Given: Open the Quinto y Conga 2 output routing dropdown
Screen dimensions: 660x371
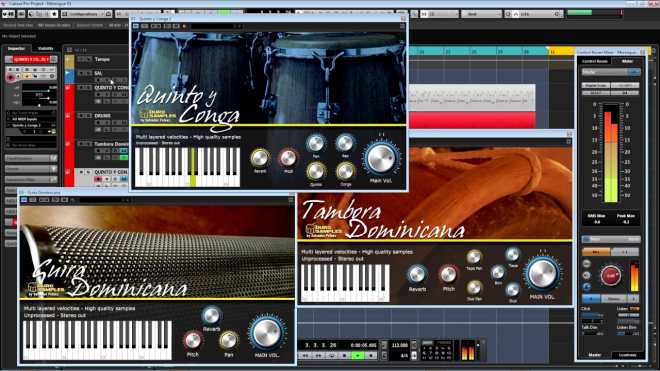Looking at the screenshot, I should pos(32,125).
